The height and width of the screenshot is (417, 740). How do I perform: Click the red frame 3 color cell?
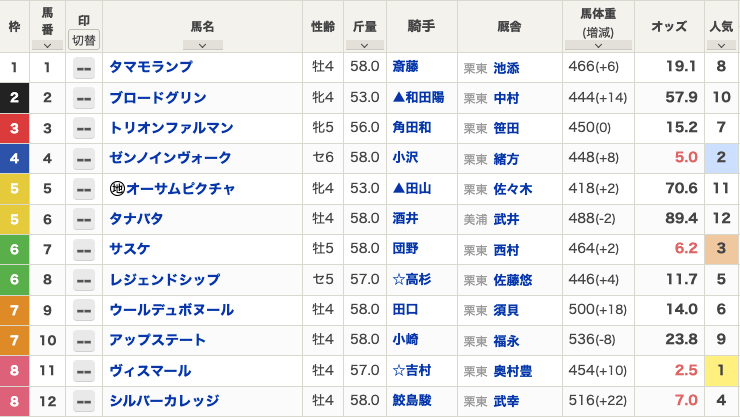[x=14, y=128]
